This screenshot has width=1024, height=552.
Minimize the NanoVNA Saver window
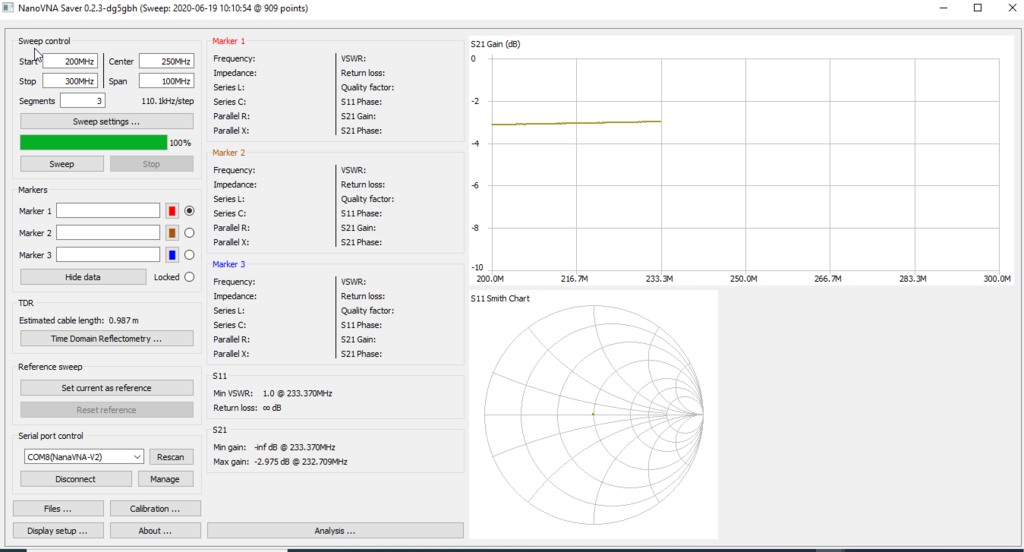[944, 8]
